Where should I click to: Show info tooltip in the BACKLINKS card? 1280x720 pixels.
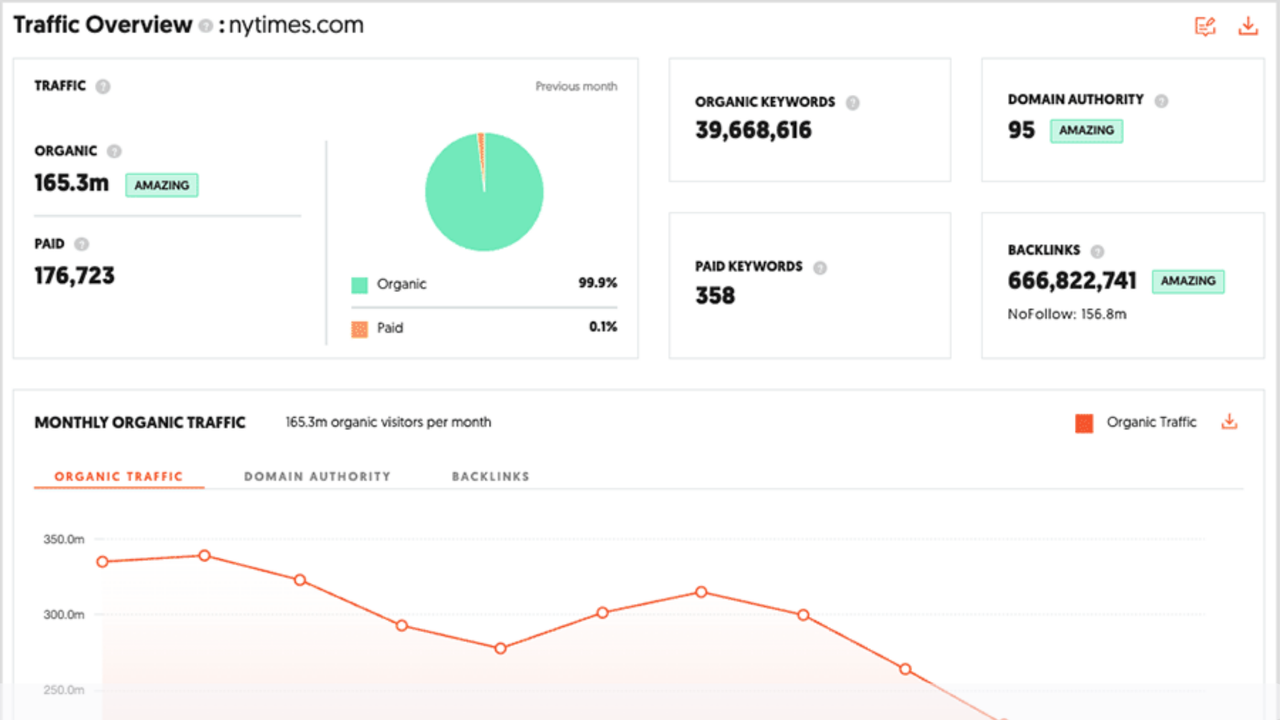(x=1097, y=251)
